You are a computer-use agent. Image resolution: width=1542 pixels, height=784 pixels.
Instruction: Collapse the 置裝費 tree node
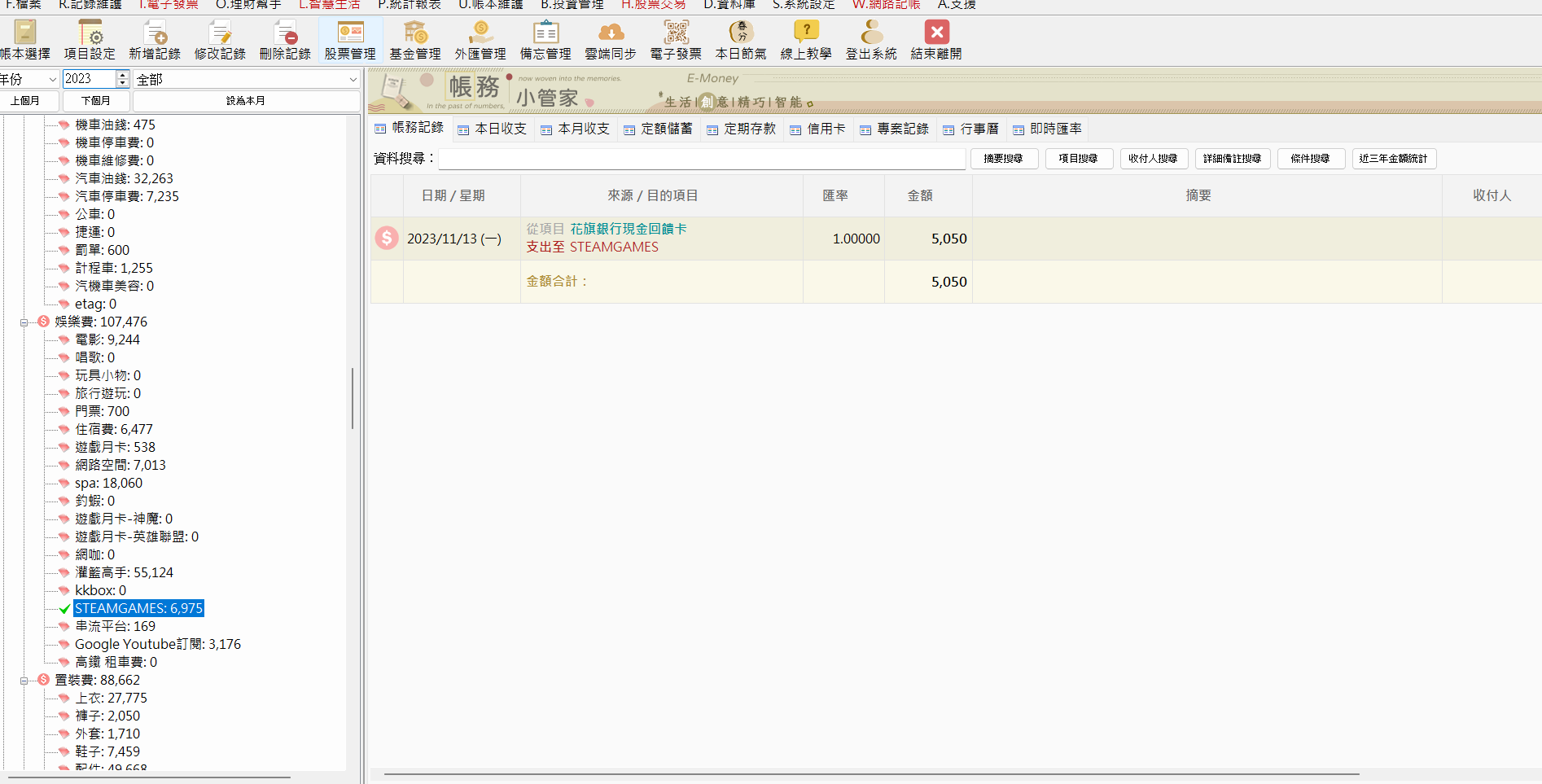tap(24, 681)
